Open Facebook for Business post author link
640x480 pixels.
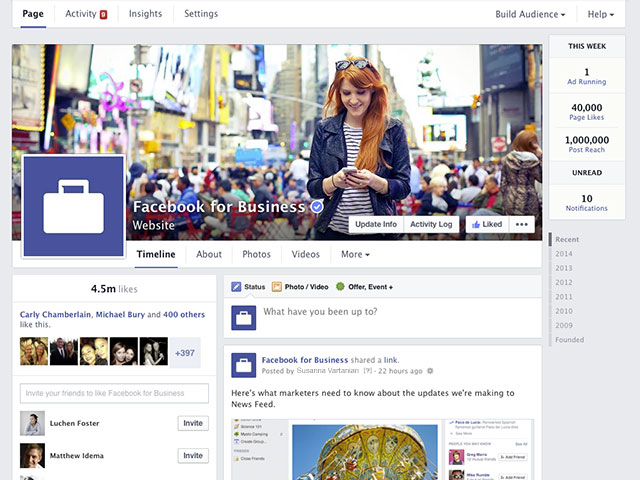305,360
